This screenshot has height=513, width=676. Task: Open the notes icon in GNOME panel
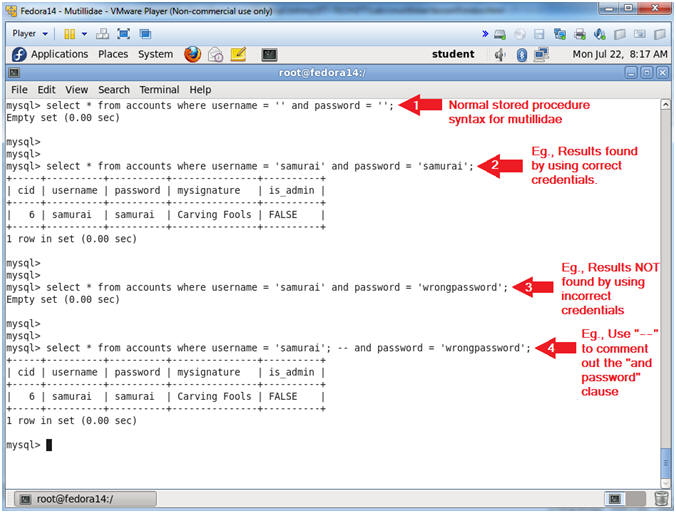pos(238,54)
